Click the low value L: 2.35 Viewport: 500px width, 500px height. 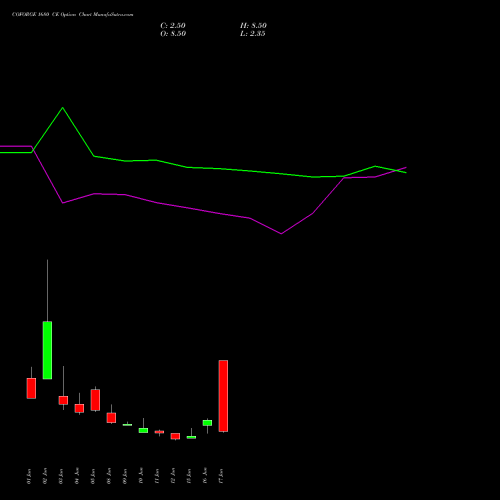pyautogui.click(x=253, y=34)
